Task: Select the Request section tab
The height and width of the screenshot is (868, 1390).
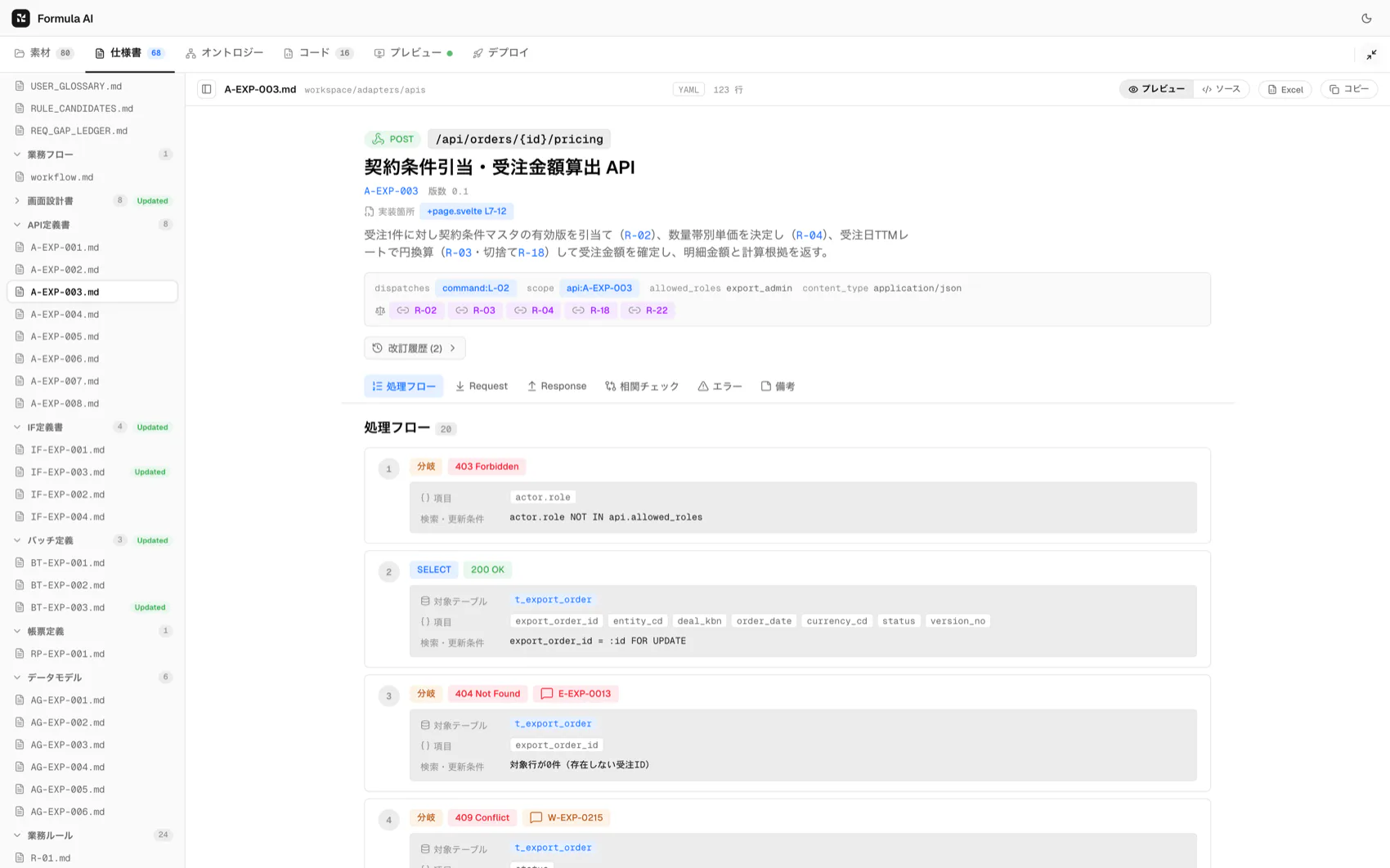Action: point(482,387)
